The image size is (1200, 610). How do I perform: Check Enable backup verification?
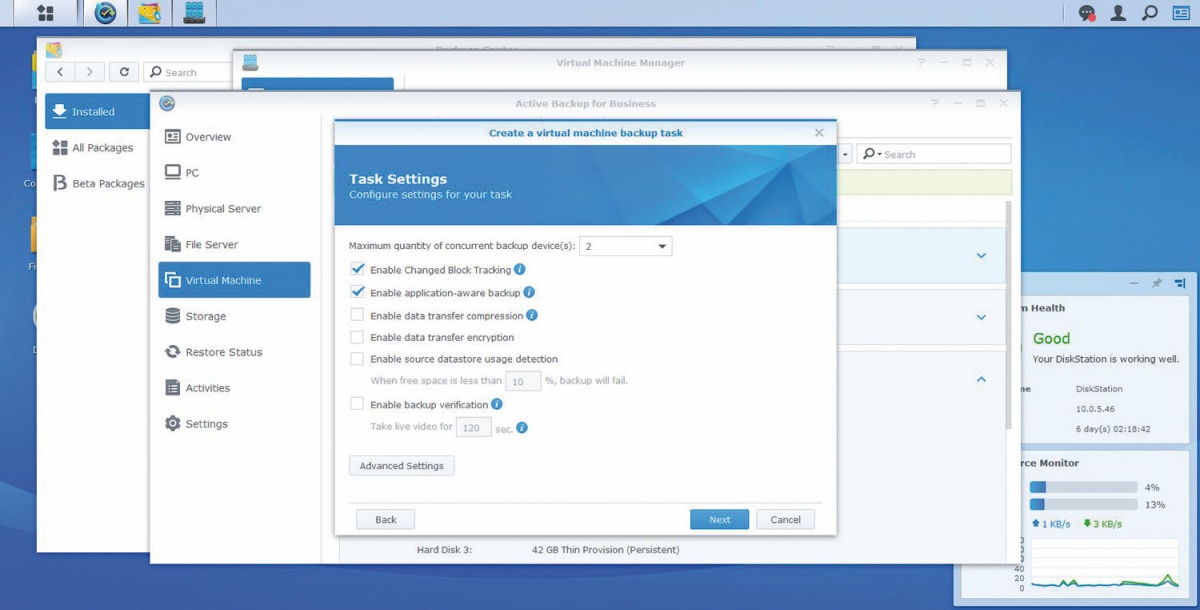(357, 405)
